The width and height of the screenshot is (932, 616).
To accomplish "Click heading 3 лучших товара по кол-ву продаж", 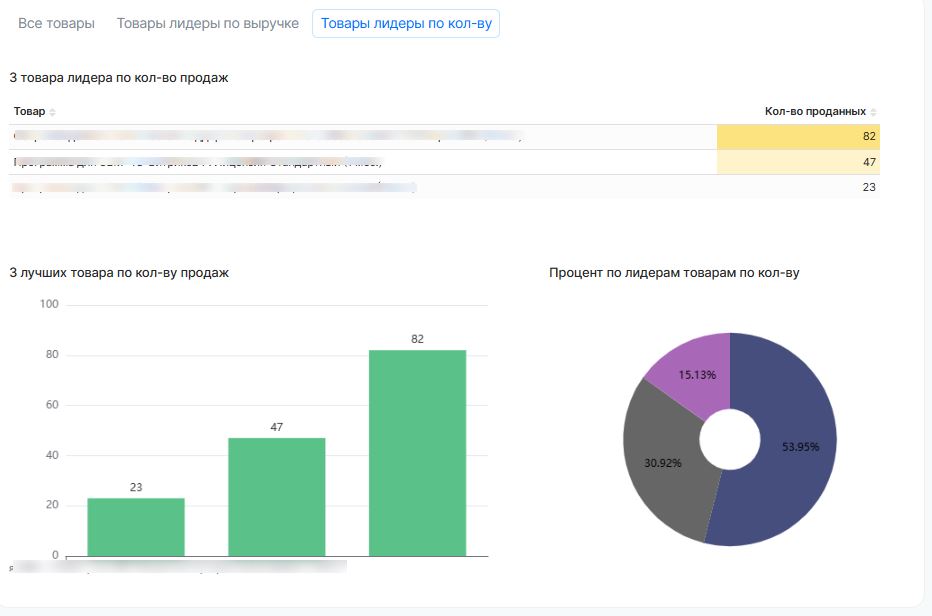I will (x=119, y=272).
